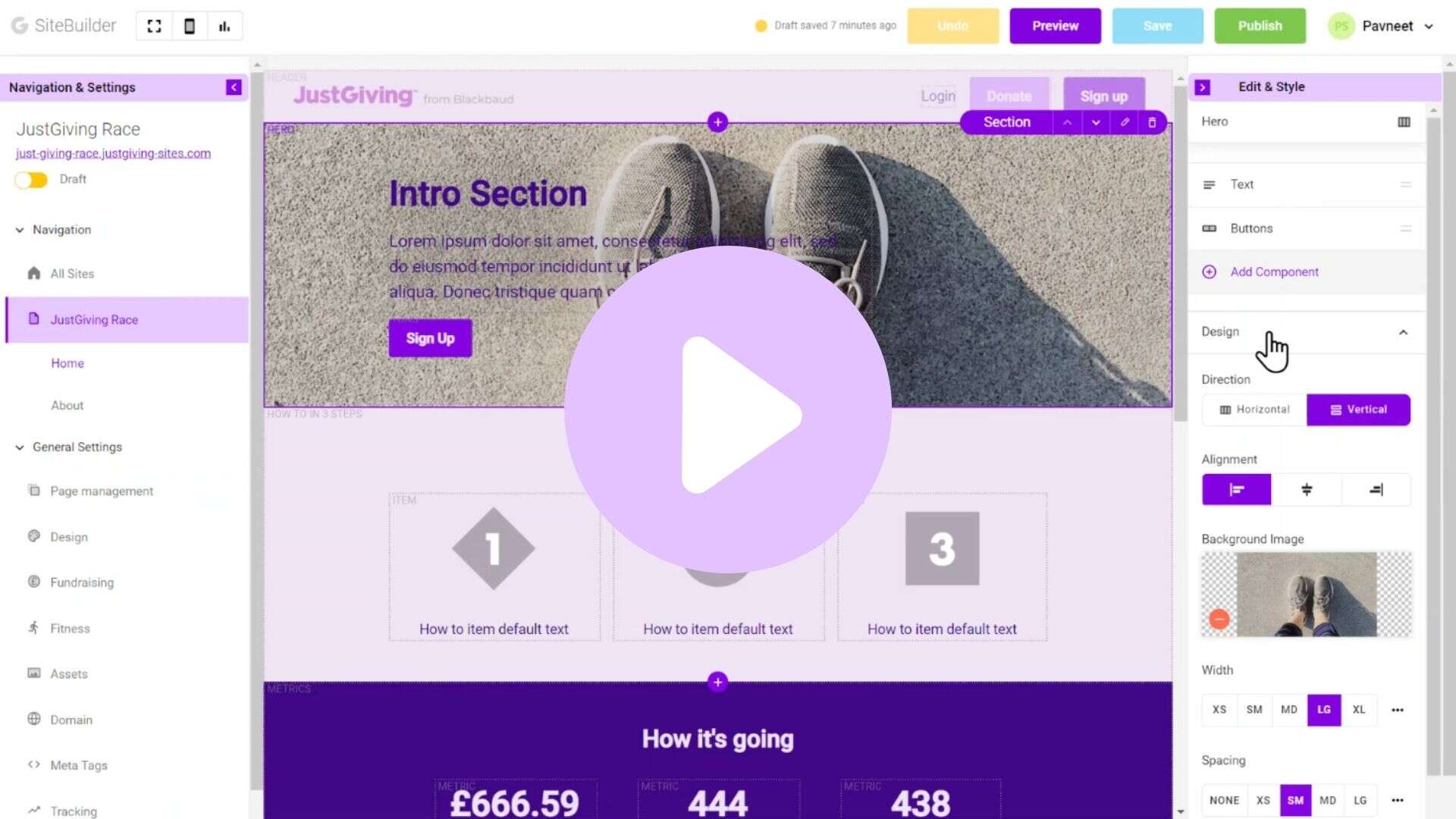Remove background image with red minus icon
Viewport: 1456px width, 819px height.
1219,620
